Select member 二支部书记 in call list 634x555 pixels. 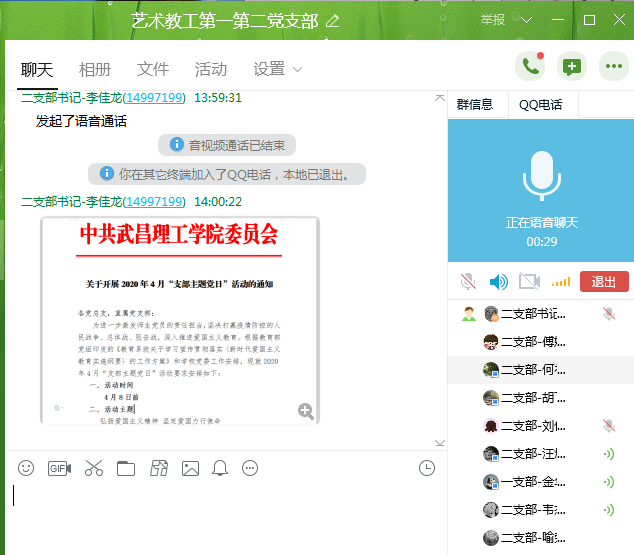(541, 314)
